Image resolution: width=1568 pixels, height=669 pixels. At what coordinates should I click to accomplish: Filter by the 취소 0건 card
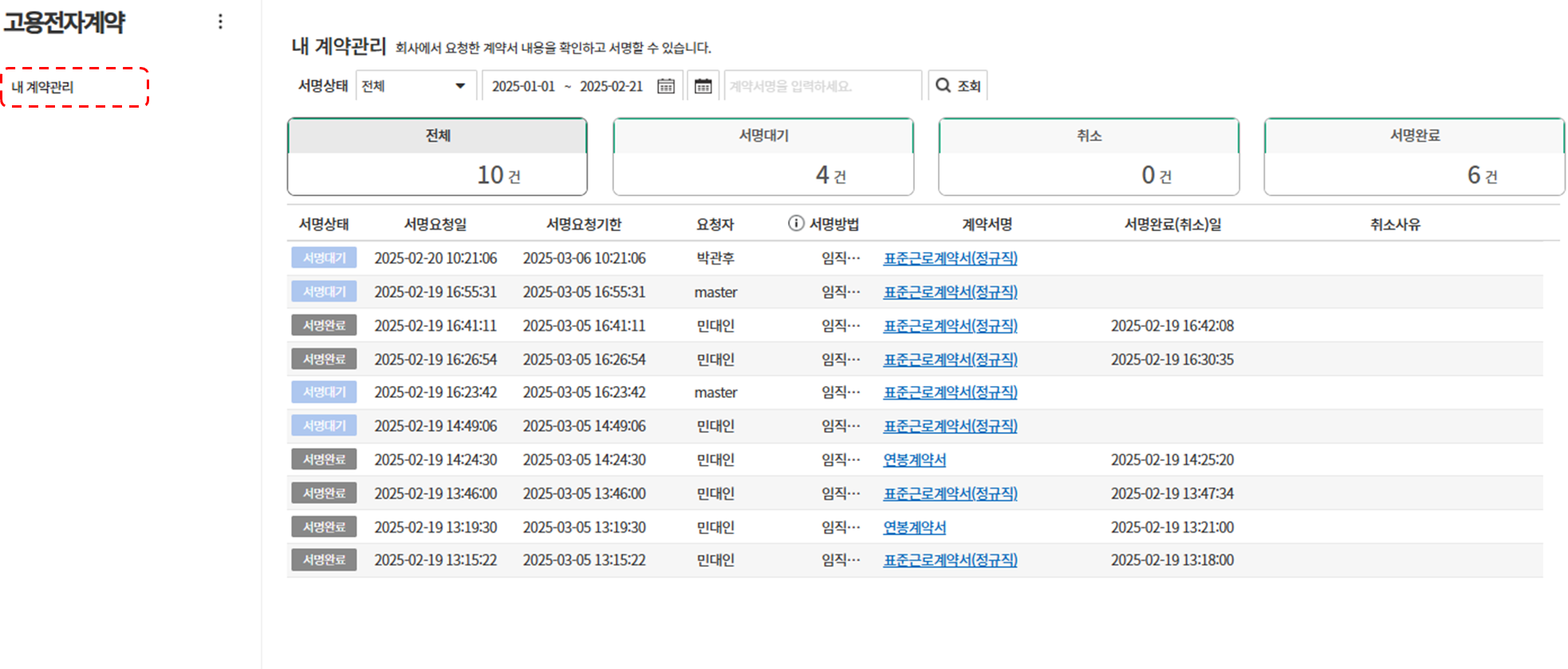tap(1089, 156)
